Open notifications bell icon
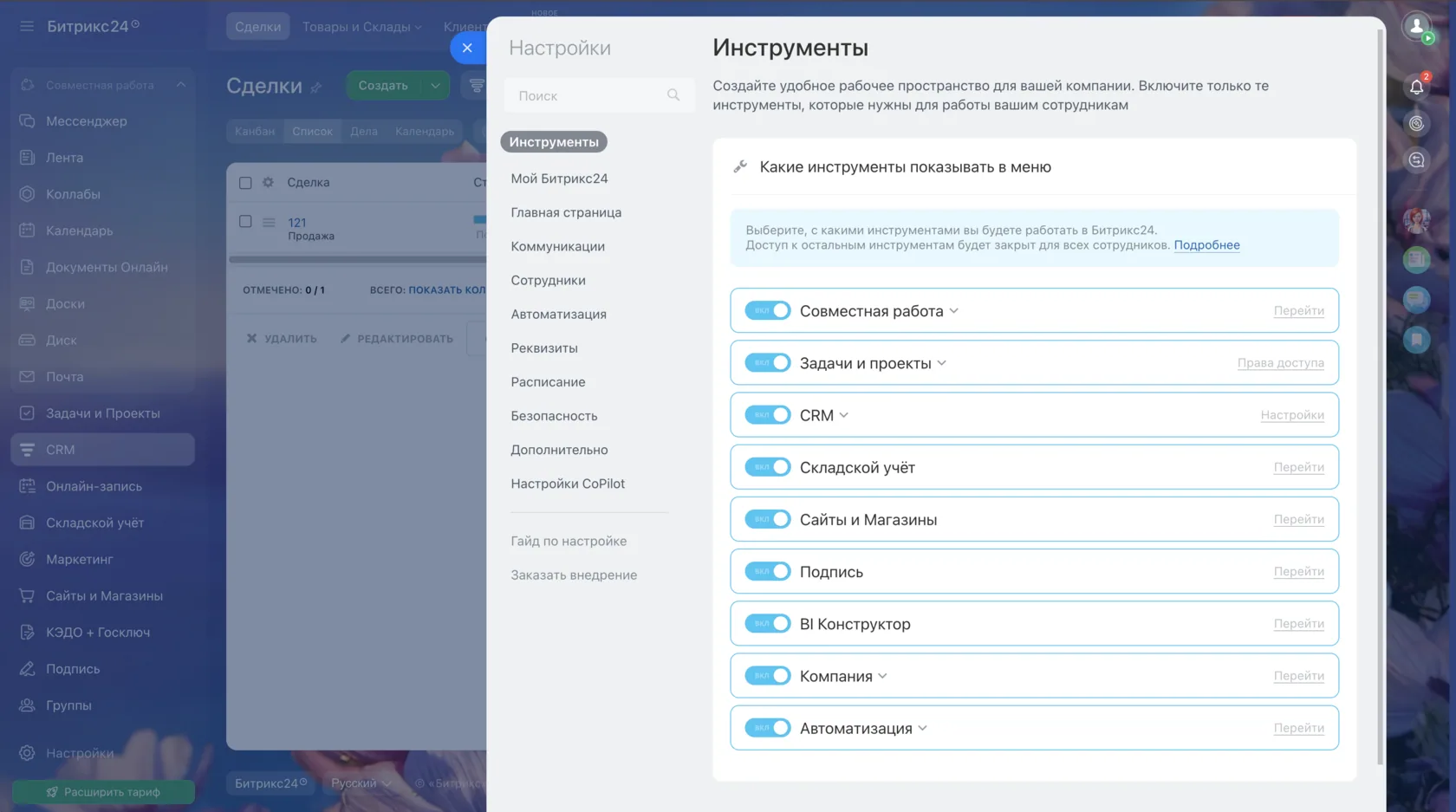The width and height of the screenshot is (1456, 812). pos(1416,87)
